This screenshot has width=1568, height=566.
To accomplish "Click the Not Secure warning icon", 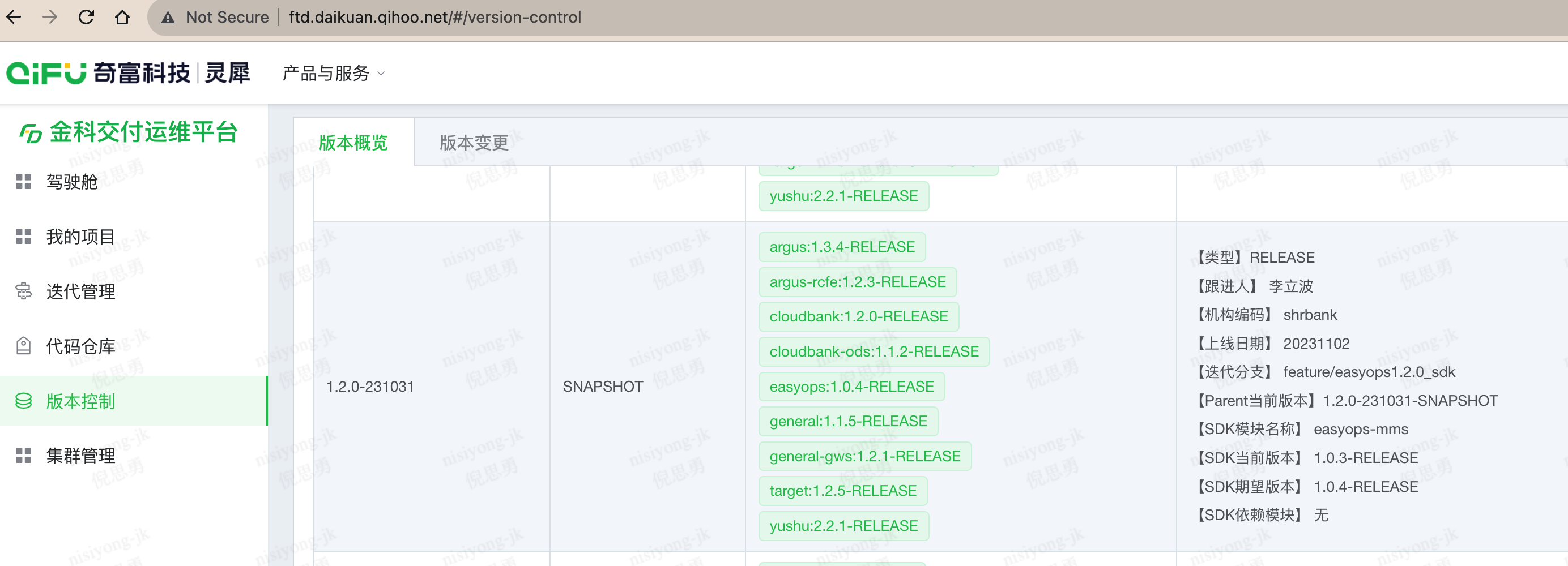I will [168, 18].
